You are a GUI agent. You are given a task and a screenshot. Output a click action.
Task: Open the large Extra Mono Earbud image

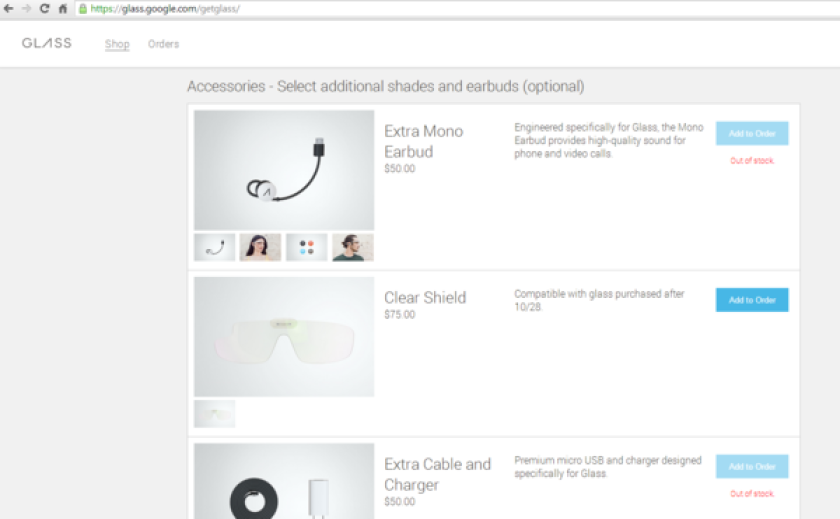284,170
